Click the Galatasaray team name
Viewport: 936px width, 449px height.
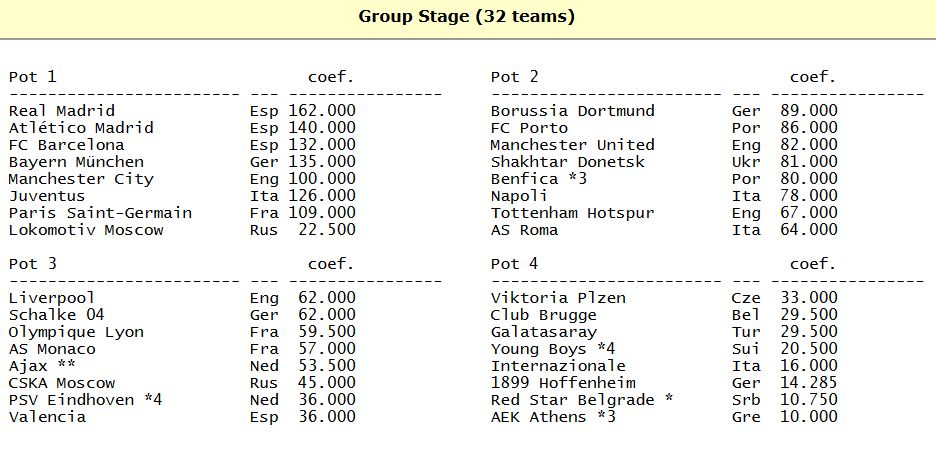click(544, 332)
